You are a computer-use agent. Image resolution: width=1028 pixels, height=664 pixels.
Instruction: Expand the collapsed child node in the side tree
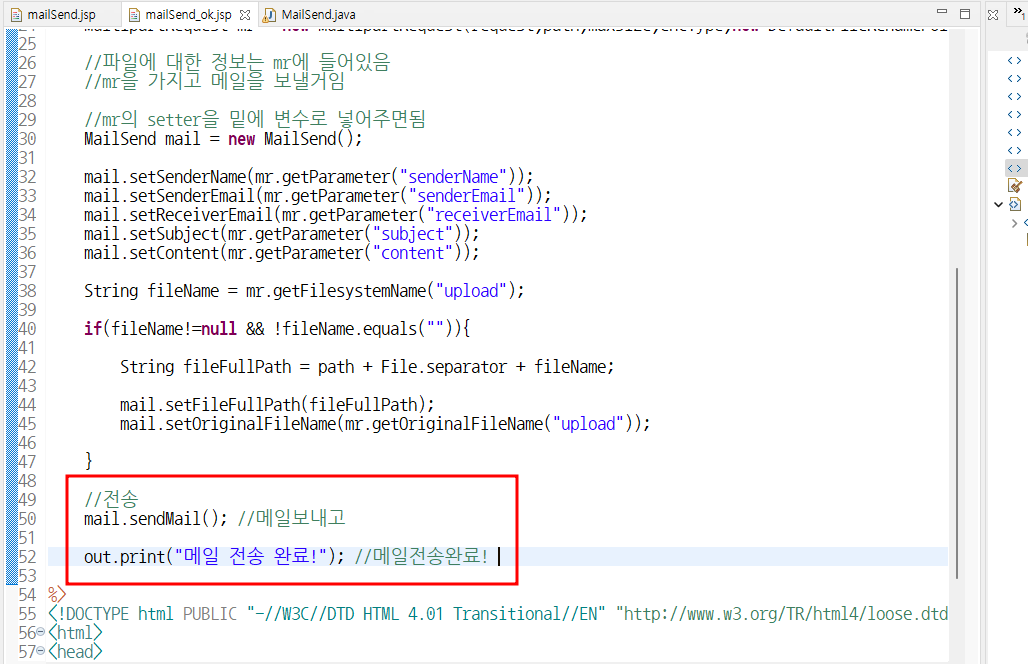[x=1014, y=223]
